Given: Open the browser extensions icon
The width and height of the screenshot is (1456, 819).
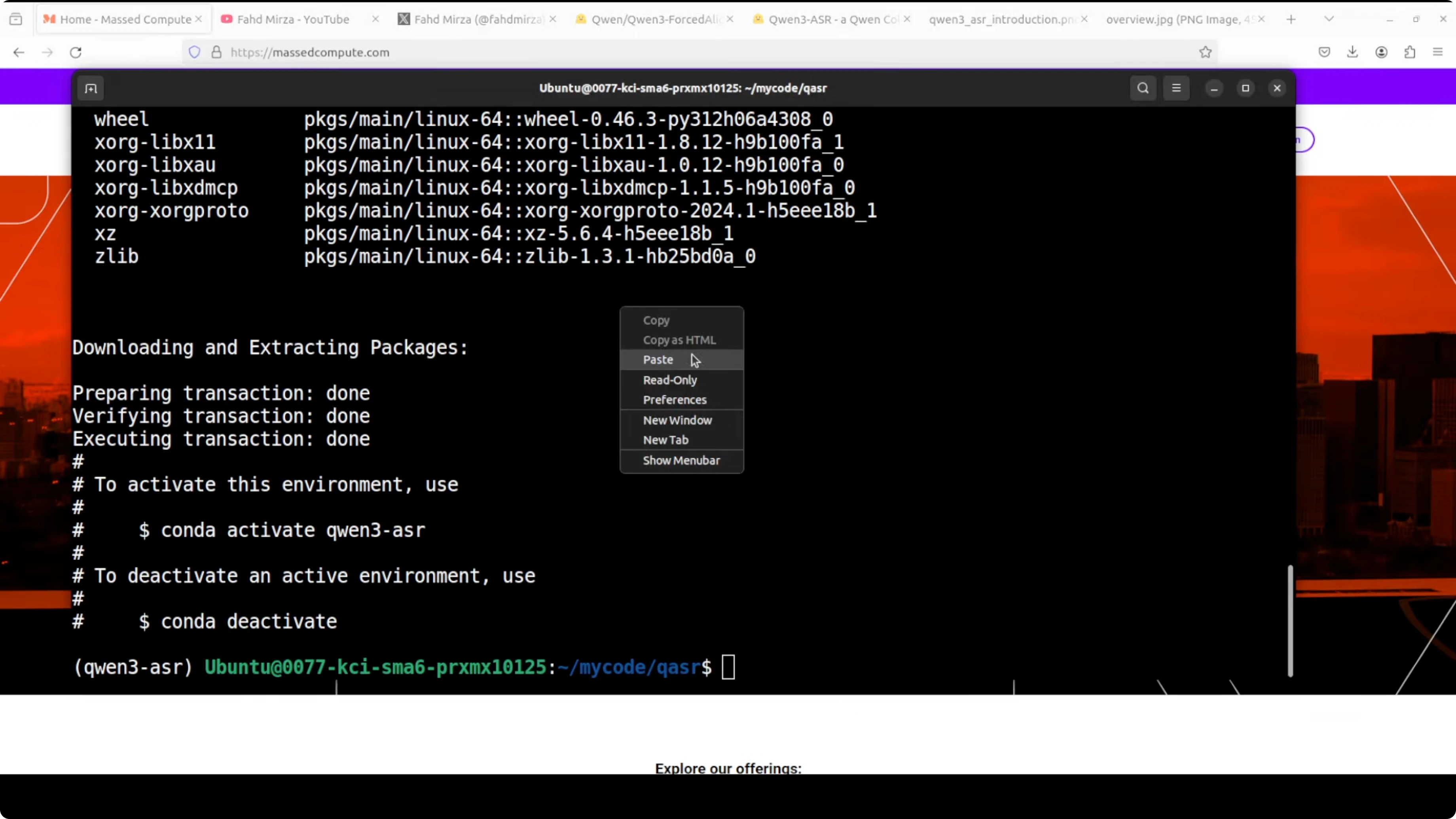Looking at the screenshot, I should [x=1410, y=53].
